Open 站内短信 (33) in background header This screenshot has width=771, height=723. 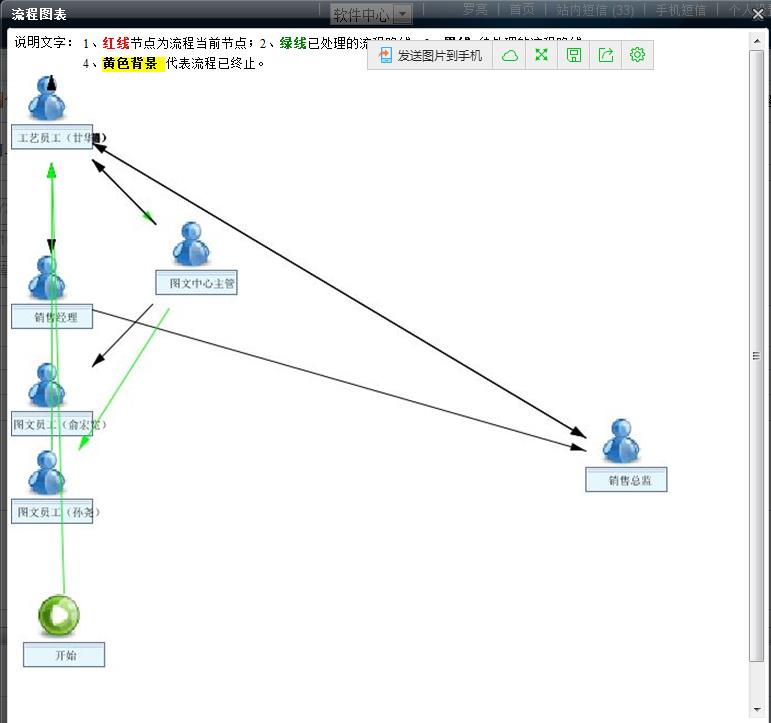pos(595,9)
